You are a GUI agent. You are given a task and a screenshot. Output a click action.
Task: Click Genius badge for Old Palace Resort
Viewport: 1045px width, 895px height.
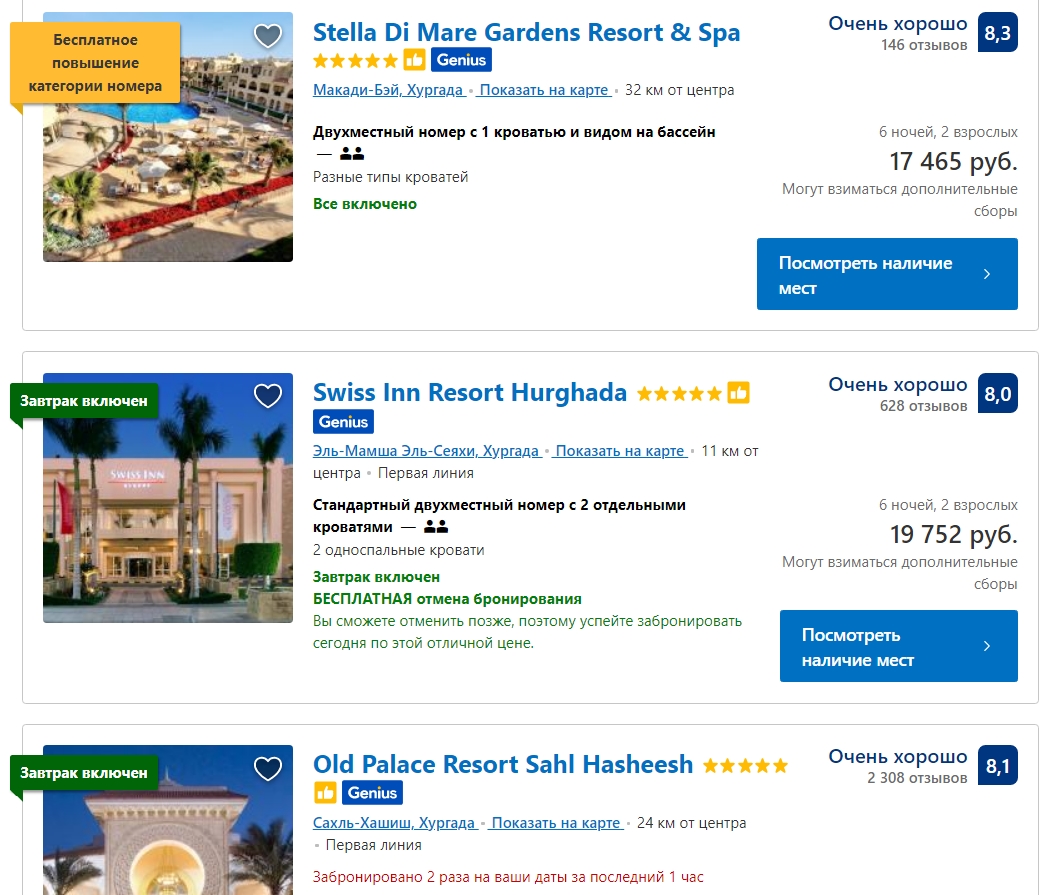pyautogui.click(x=372, y=793)
